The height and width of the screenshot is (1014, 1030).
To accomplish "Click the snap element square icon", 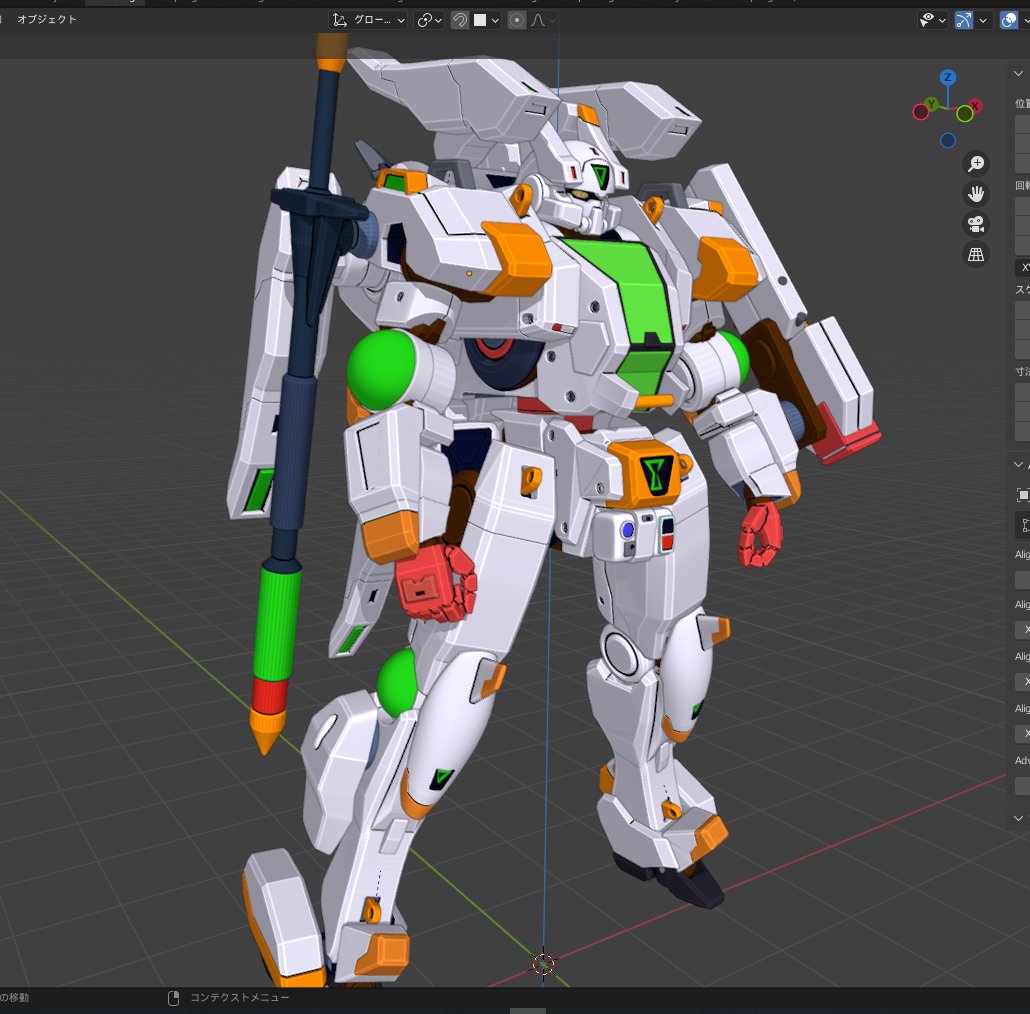I will [480, 20].
